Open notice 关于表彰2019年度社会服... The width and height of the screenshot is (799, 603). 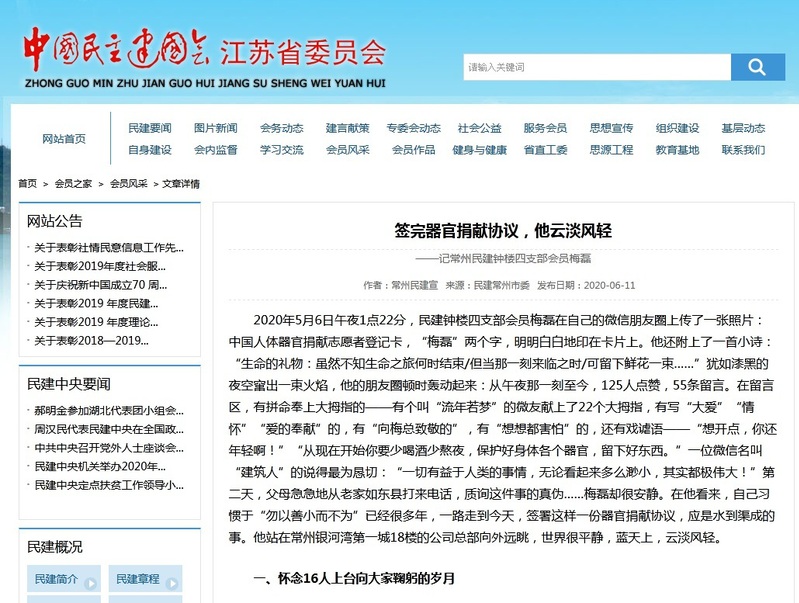point(100,266)
